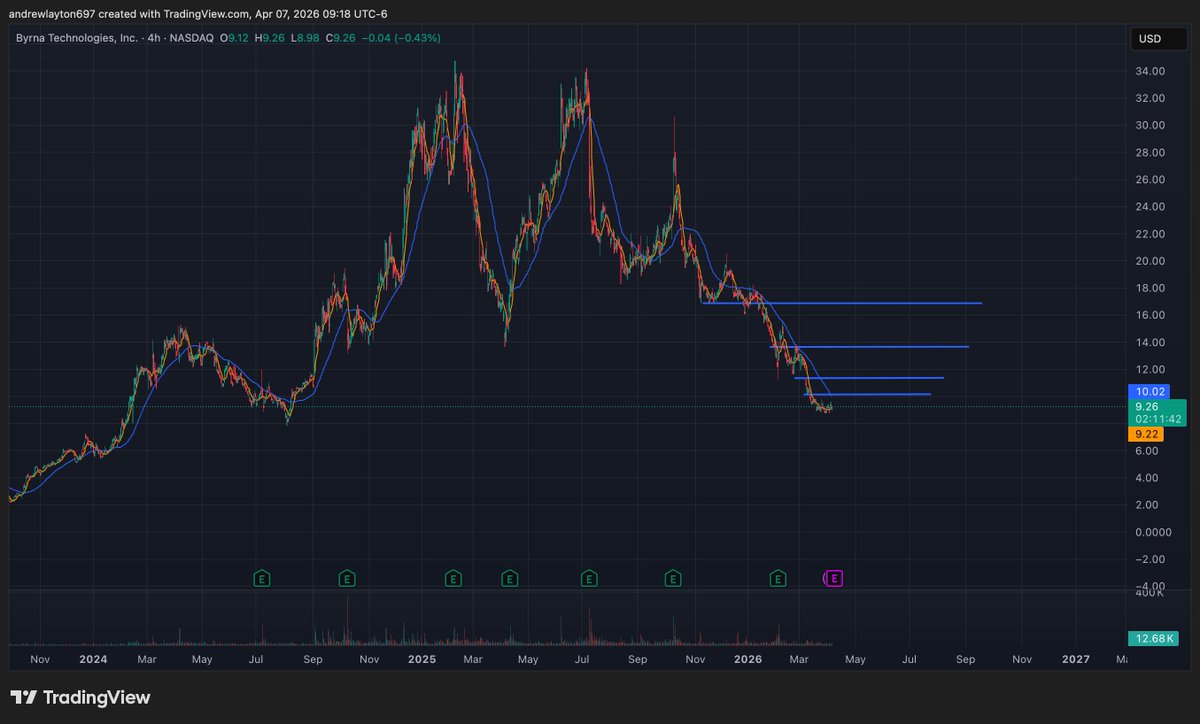Click the H9.26 high value in header
Screen dimensions: 1200x724
(272, 38)
